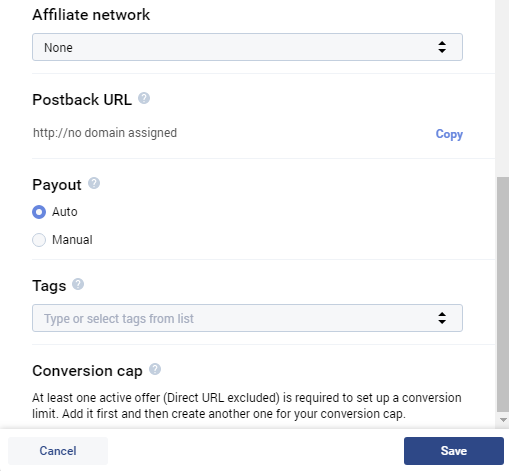The image size is (509, 471).
Task: Select the Auto payout radio button
Action: tap(39, 212)
